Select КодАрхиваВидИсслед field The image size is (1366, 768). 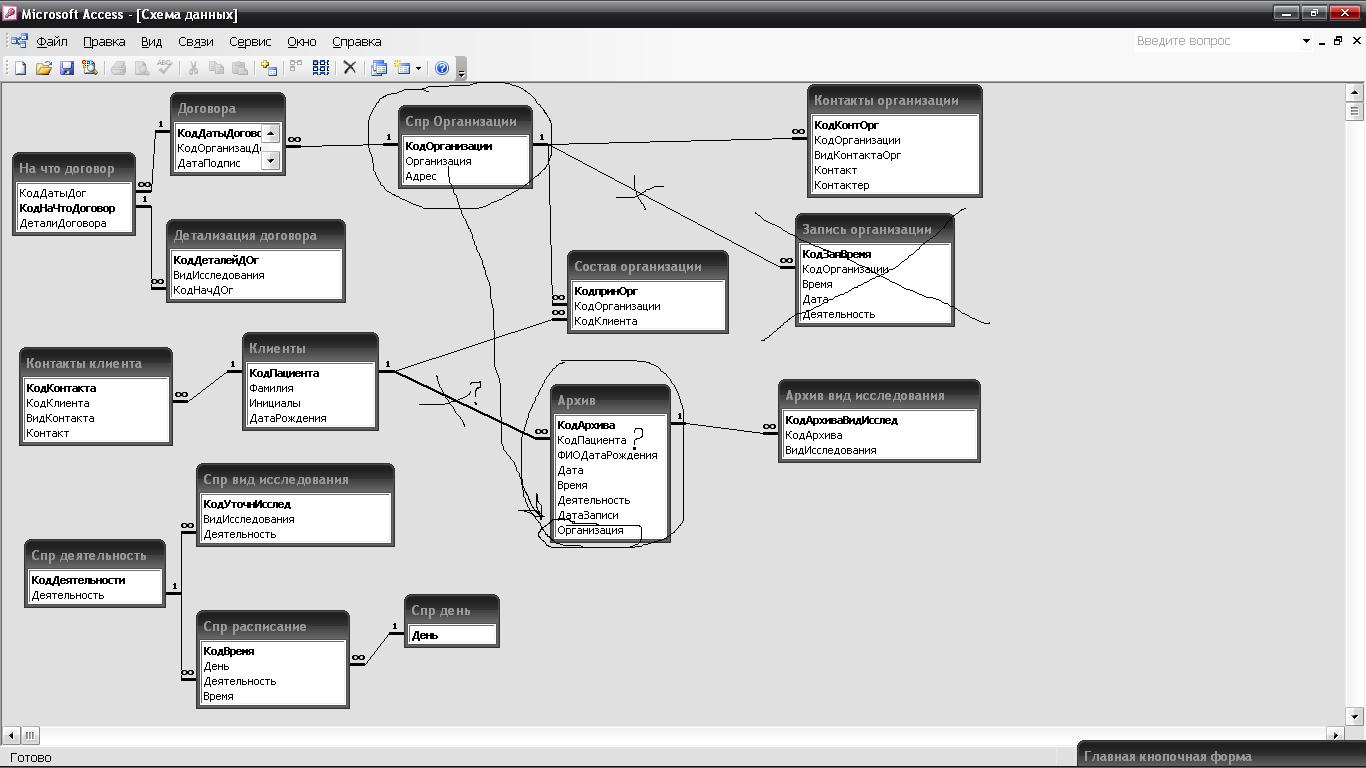point(841,420)
